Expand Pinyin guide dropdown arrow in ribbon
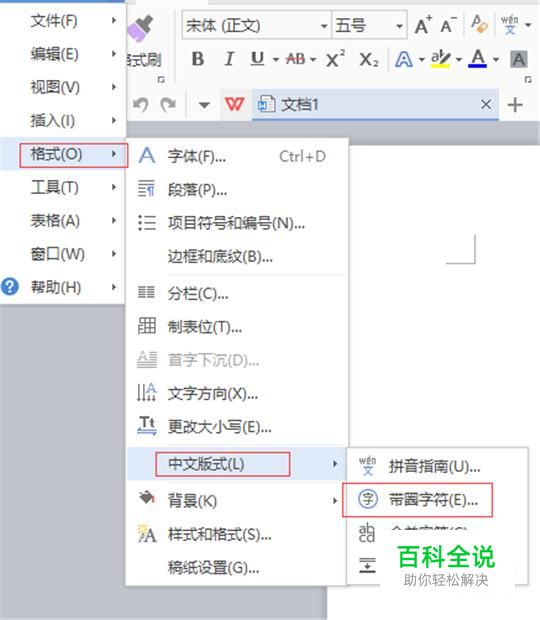Viewport: 540px width, 620px height. (528, 25)
